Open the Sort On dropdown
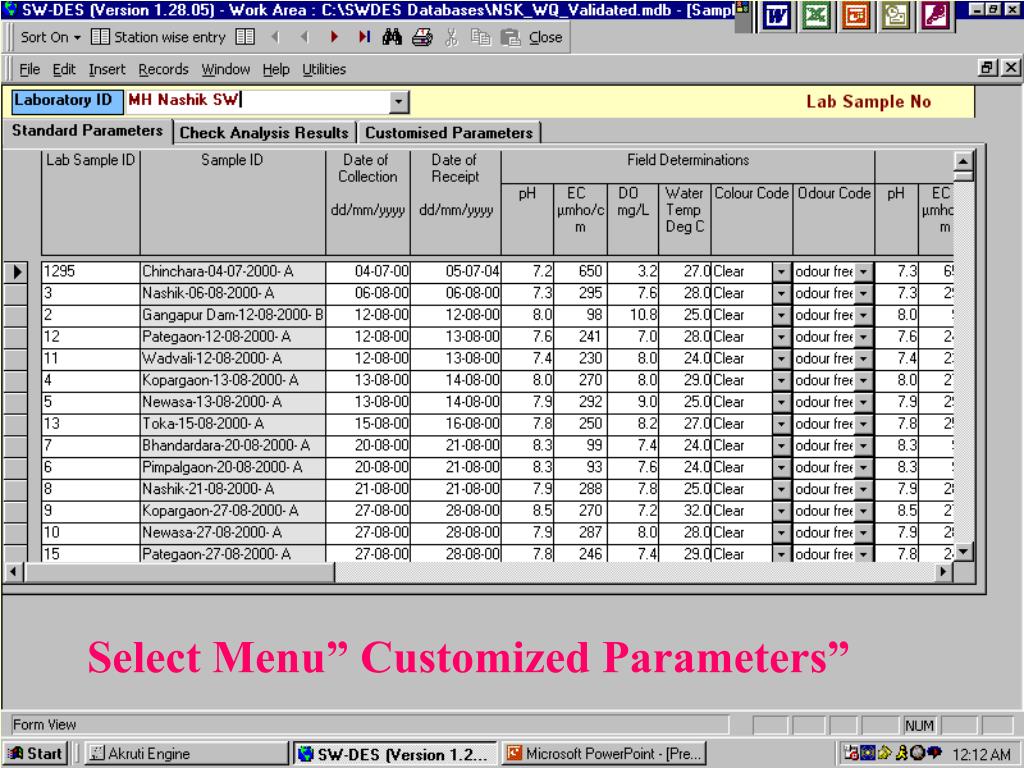This screenshot has width=1024, height=768. coord(51,37)
